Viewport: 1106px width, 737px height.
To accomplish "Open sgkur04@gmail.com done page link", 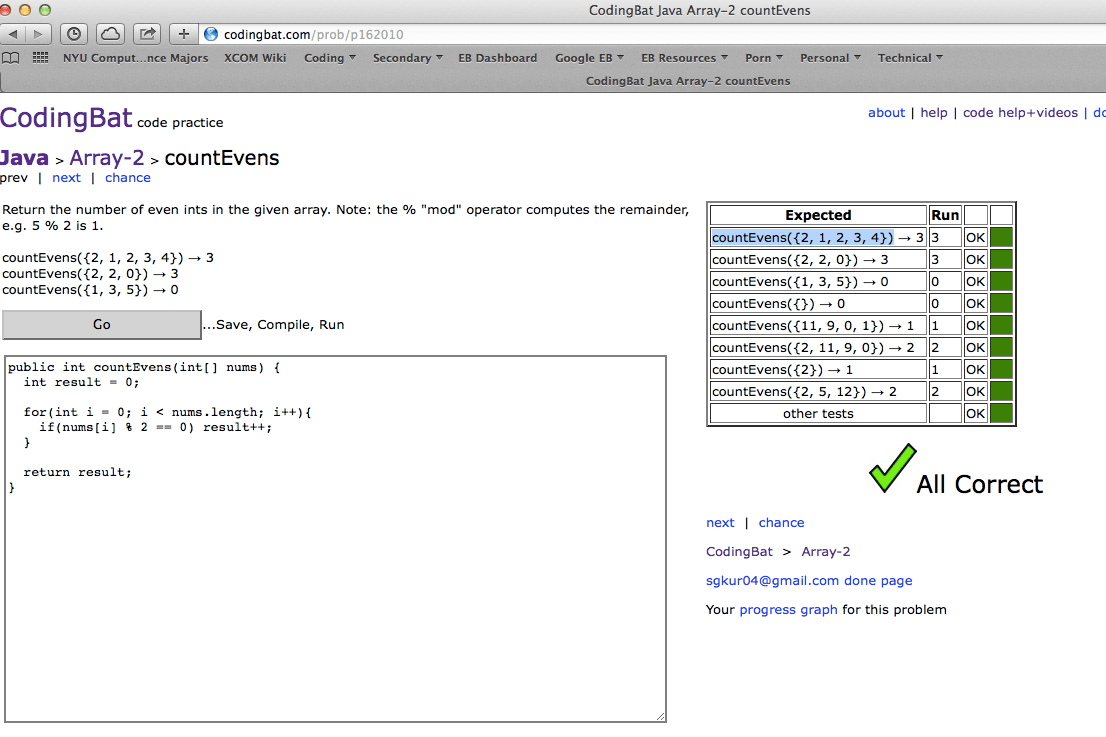I will pyautogui.click(x=809, y=580).
